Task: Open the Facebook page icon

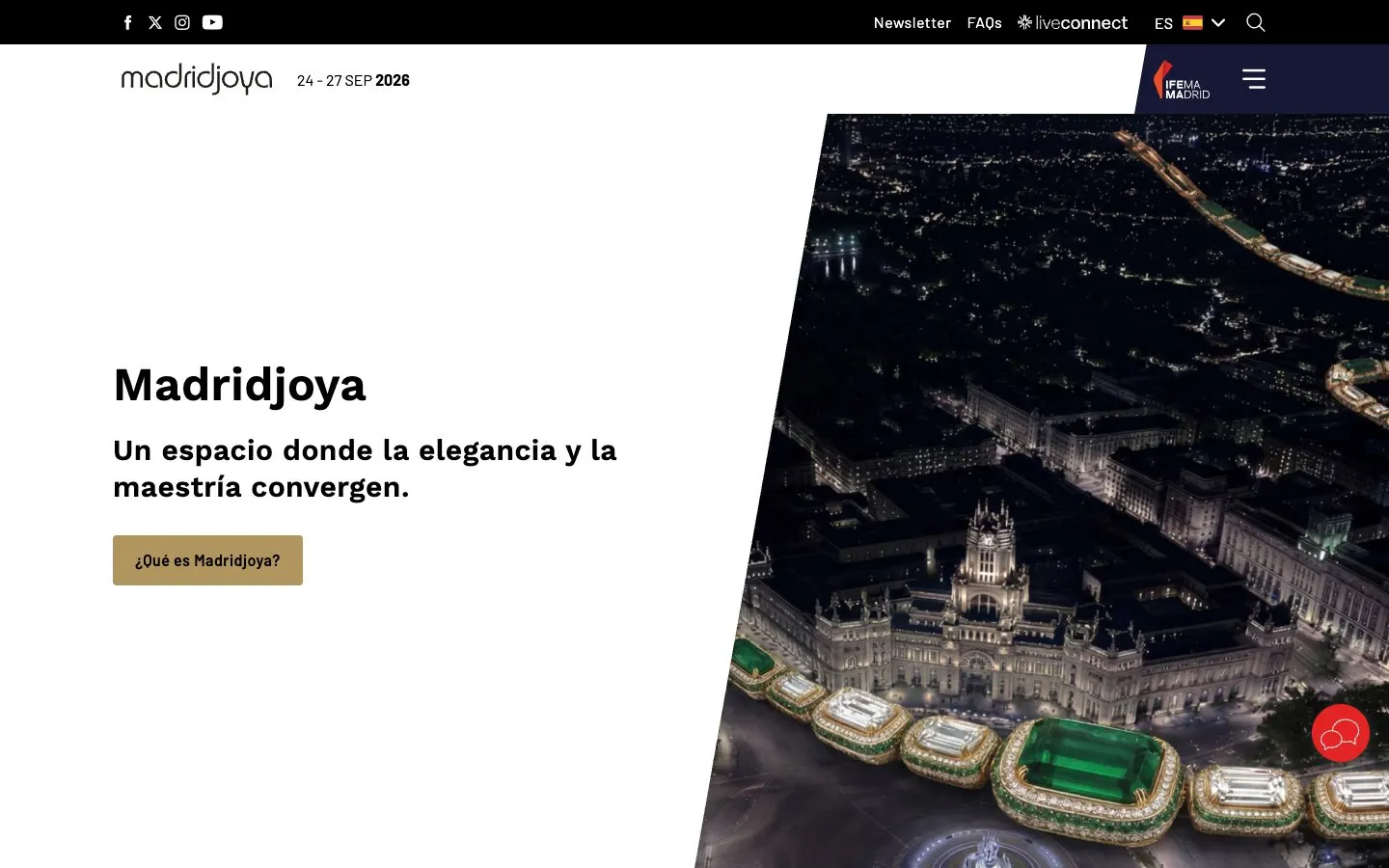Action: pos(127,22)
